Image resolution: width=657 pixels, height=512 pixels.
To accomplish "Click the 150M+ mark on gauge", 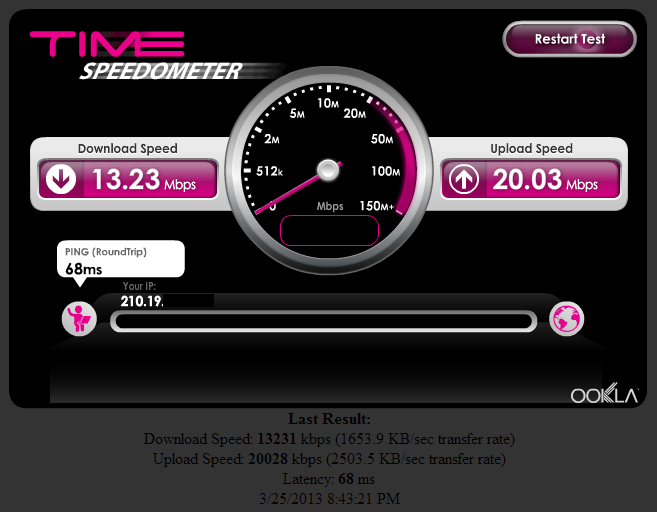I will 376,206.
